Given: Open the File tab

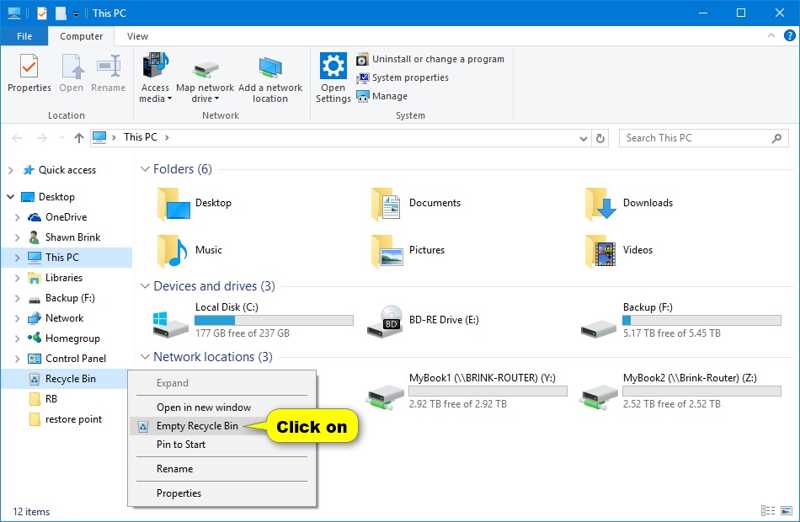Looking at the screenshot, I should [24, 36].
